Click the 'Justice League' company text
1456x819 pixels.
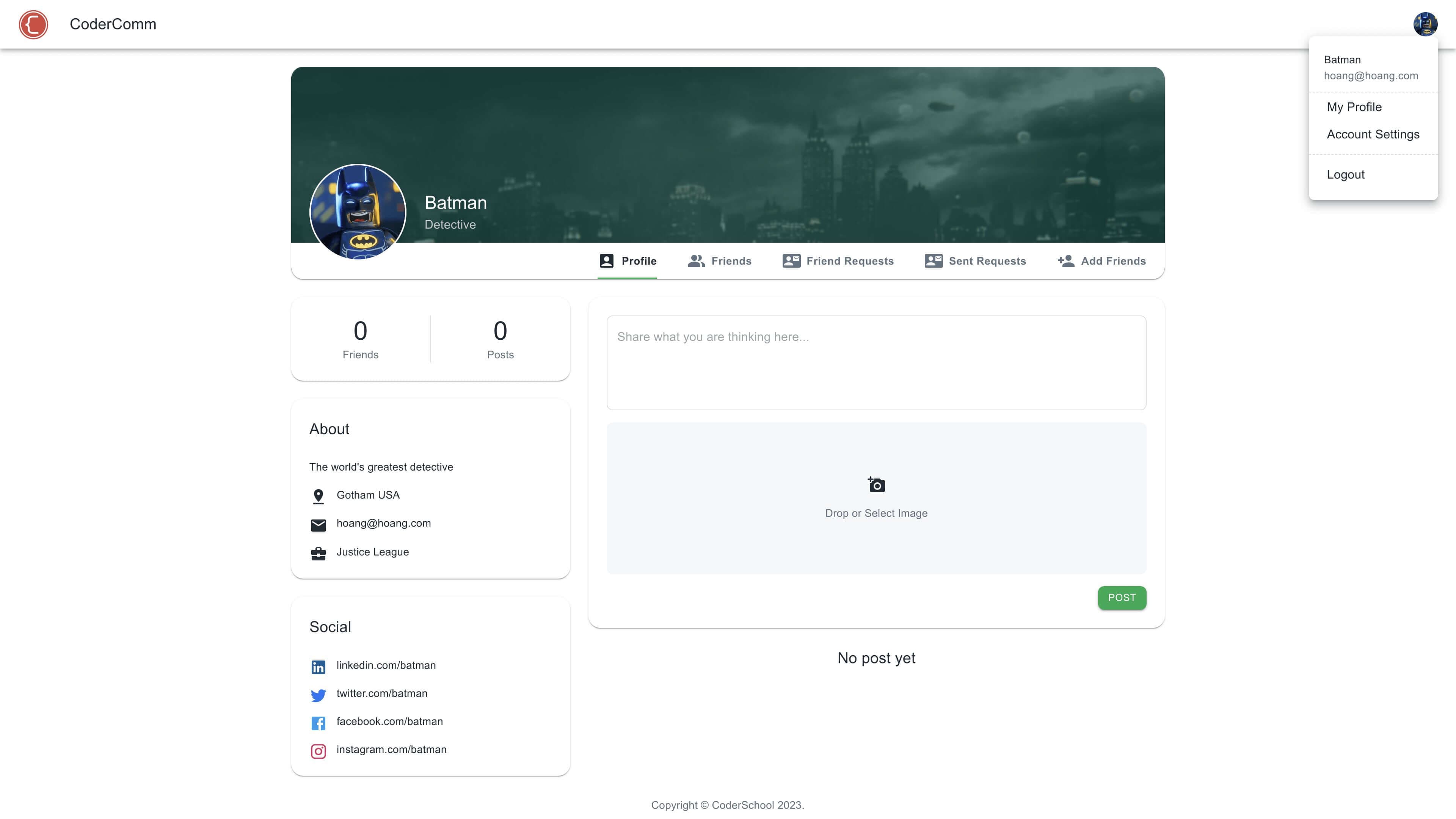click(x=372, y=552)
